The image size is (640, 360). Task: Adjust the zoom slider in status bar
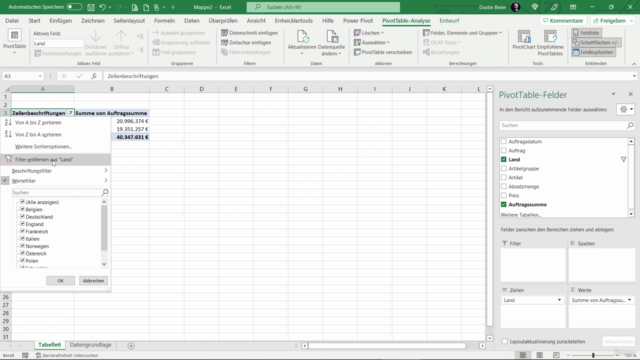(x=593, y=356)
